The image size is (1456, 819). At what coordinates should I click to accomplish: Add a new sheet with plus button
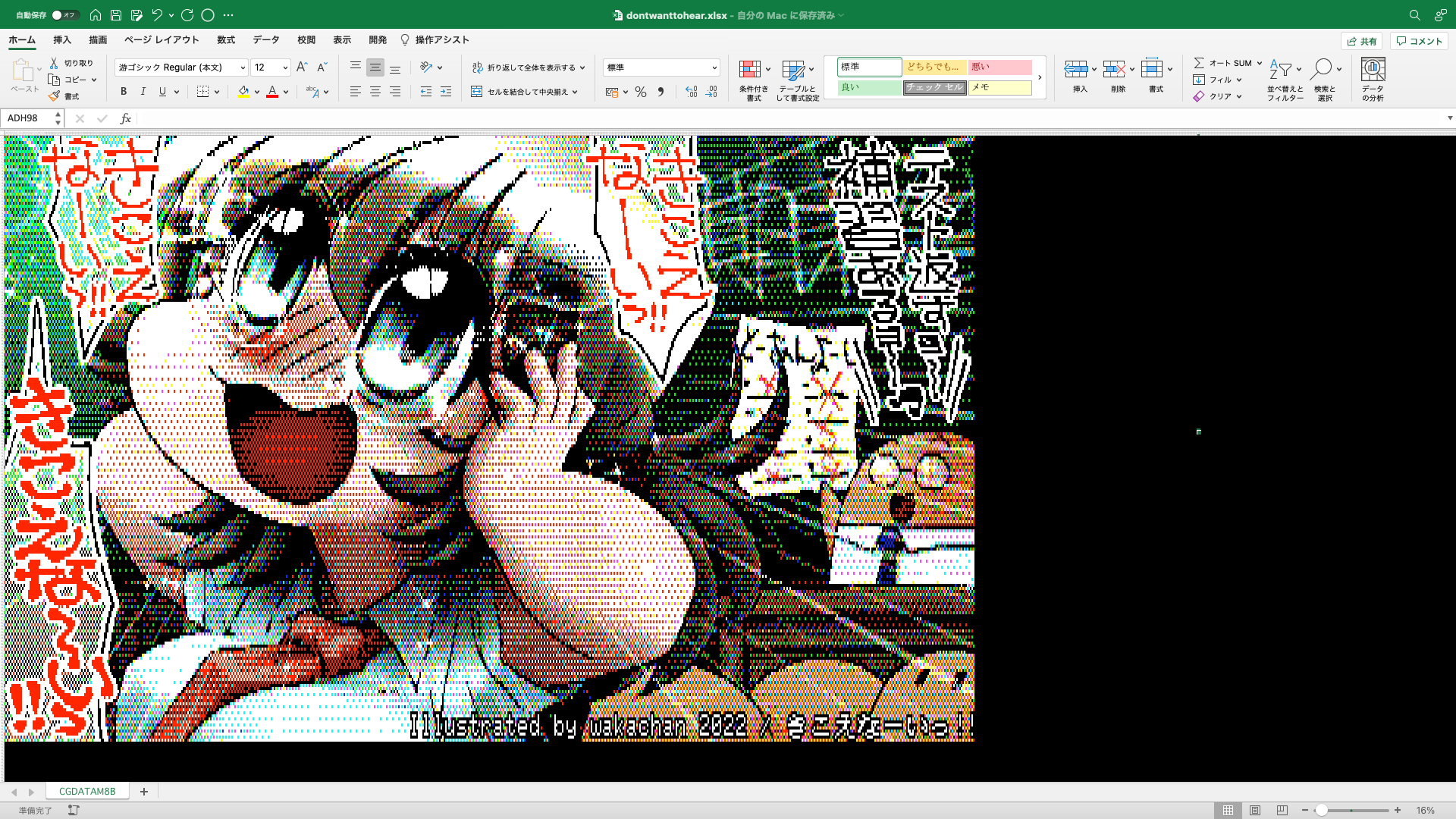[x=143, y=792]
